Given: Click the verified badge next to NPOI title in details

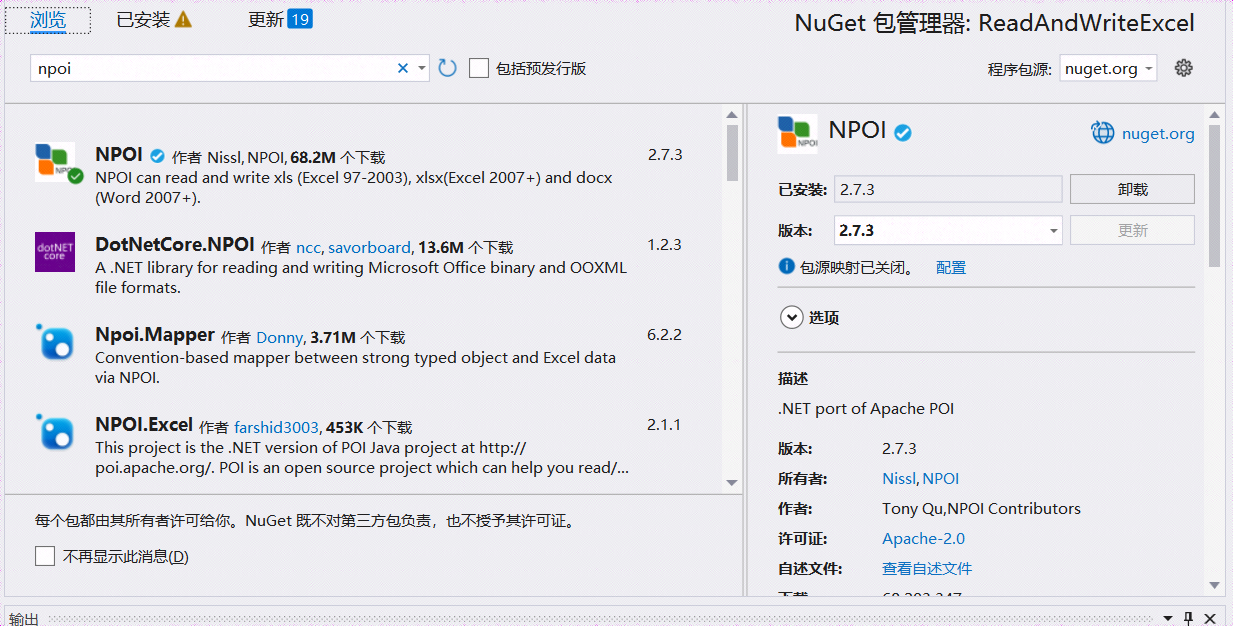Looking at the screenshot, I should pyautogui.click(x=903, y=132).
